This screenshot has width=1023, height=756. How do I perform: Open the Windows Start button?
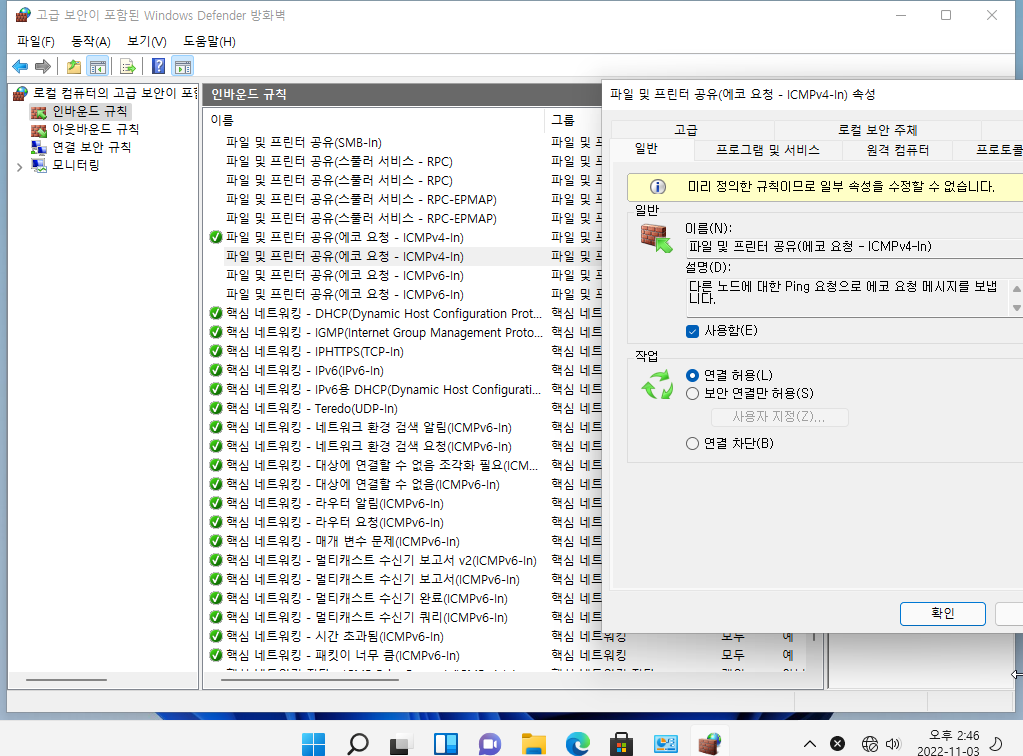tap(314, 744)
